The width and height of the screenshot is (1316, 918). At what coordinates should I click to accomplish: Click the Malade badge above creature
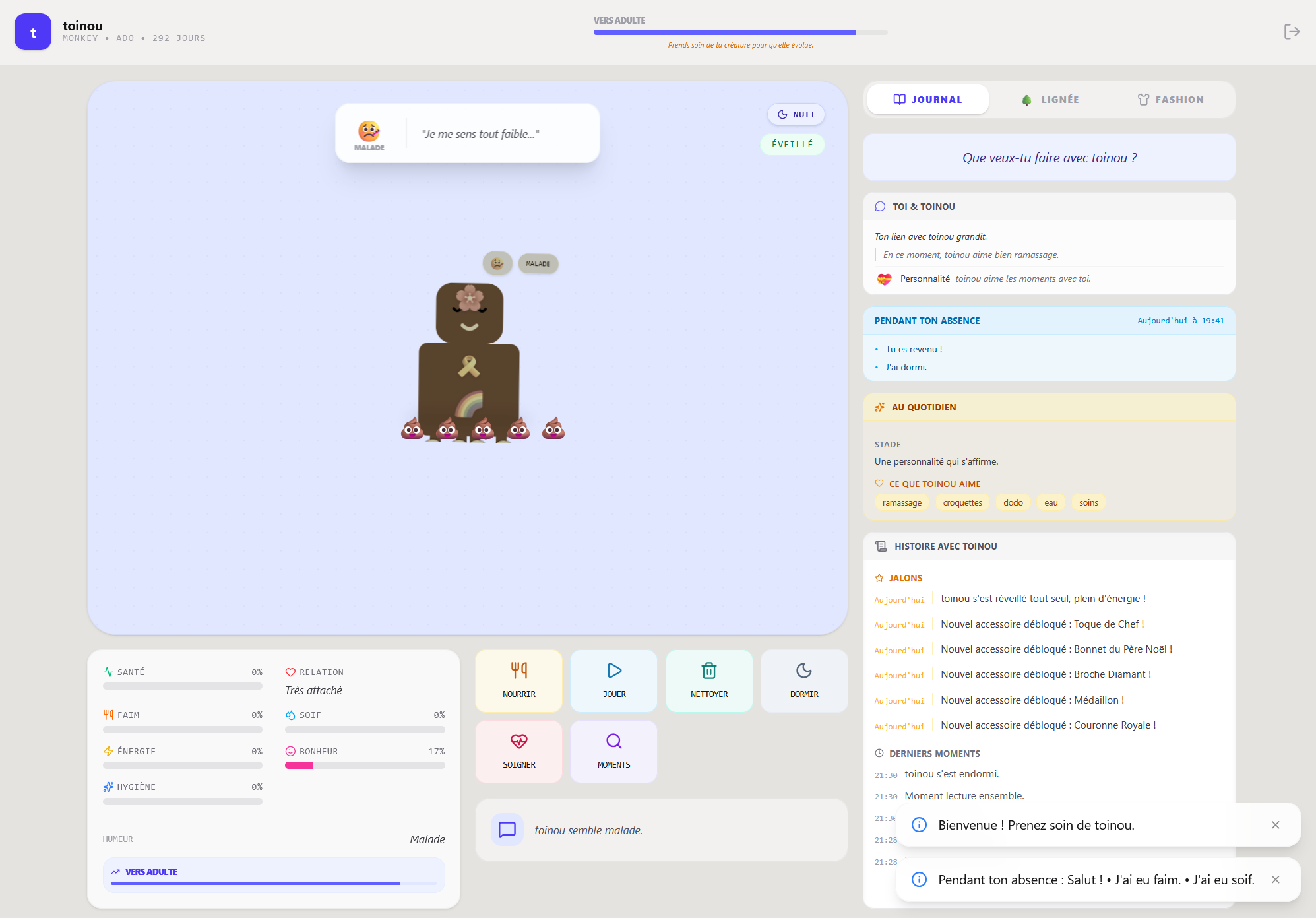[538, 263]
